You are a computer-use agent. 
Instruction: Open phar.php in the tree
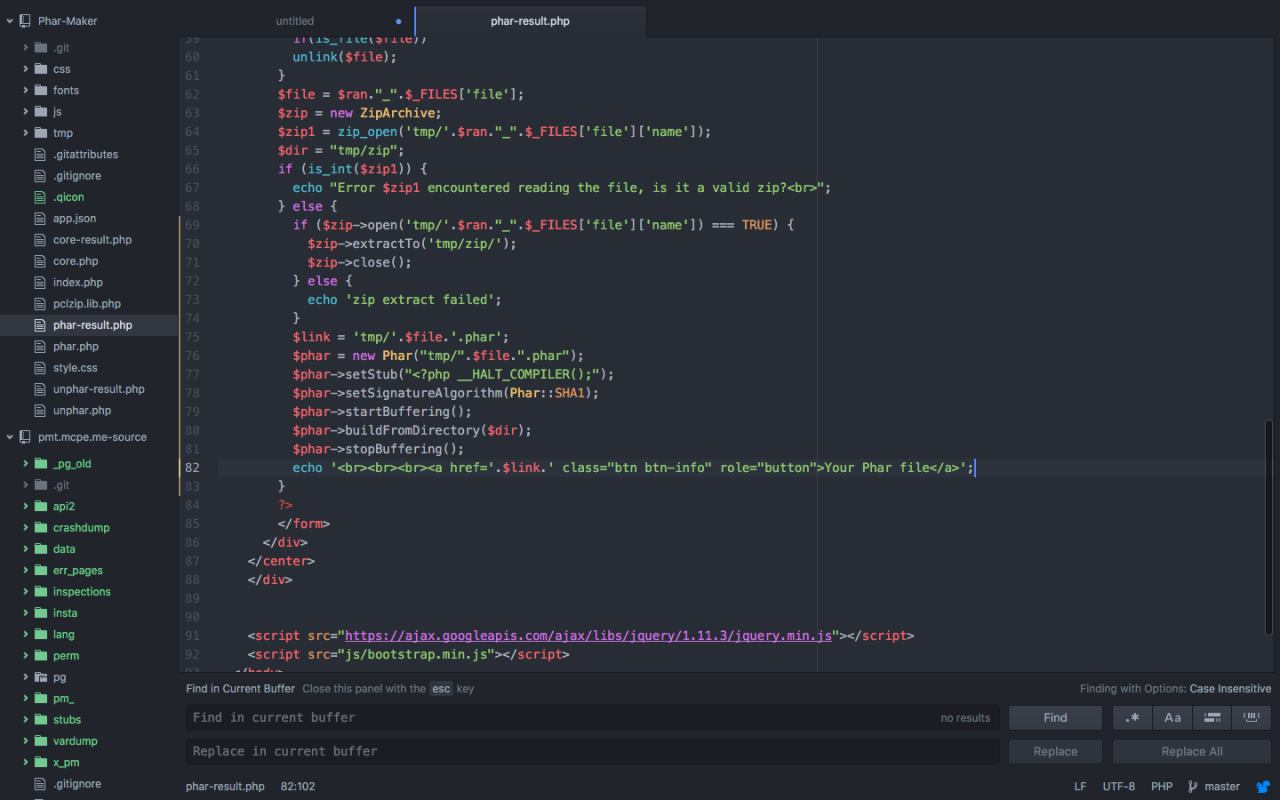point(76,347)
